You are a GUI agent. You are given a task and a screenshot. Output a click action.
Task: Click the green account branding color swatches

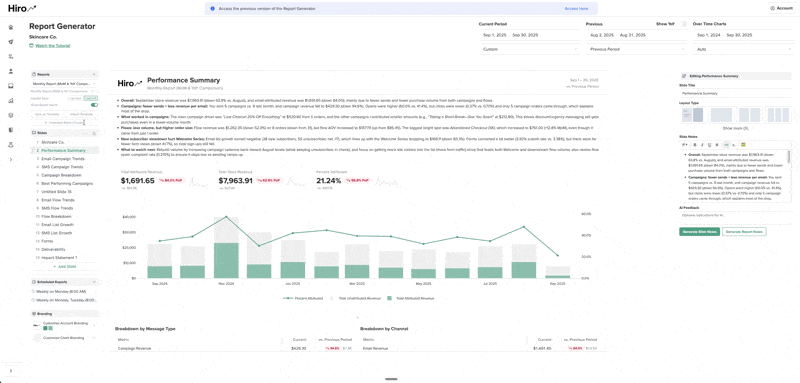tap(48, 328)
